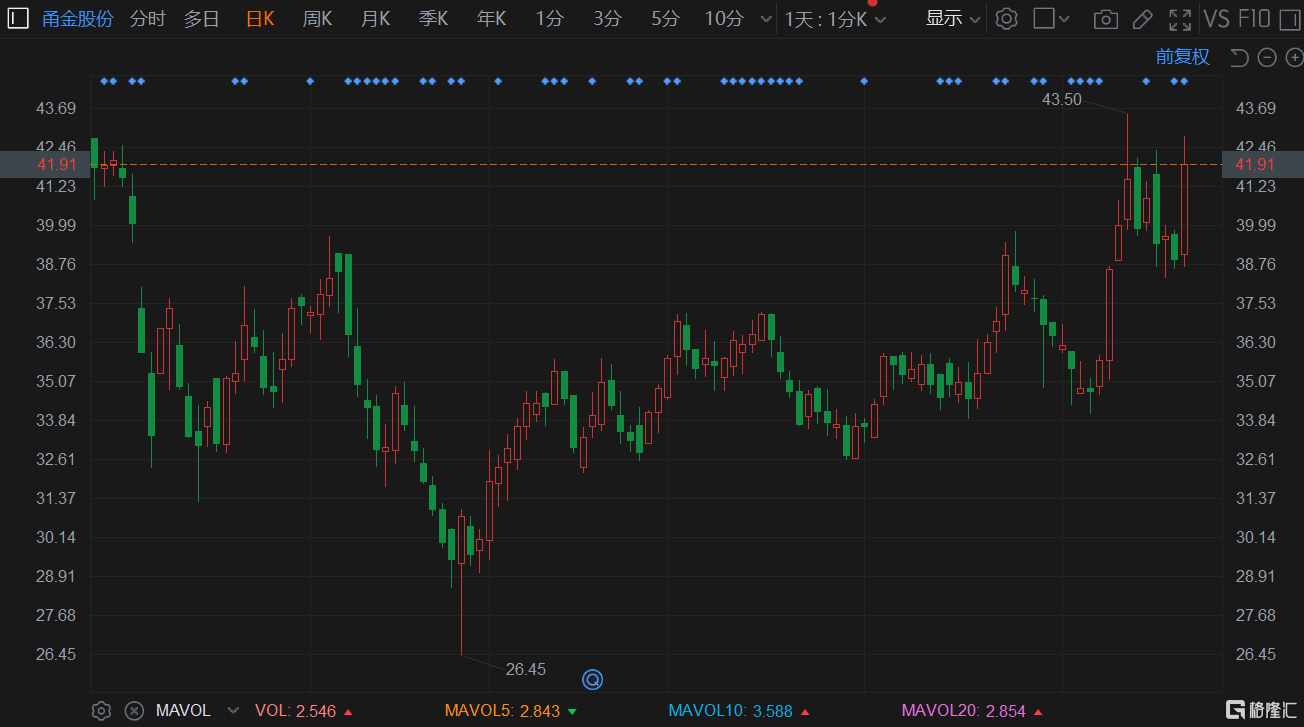Screen dimensions: 1304x727
Task: Open chart settings gear in top toolbar
Action: point(1007,18)
